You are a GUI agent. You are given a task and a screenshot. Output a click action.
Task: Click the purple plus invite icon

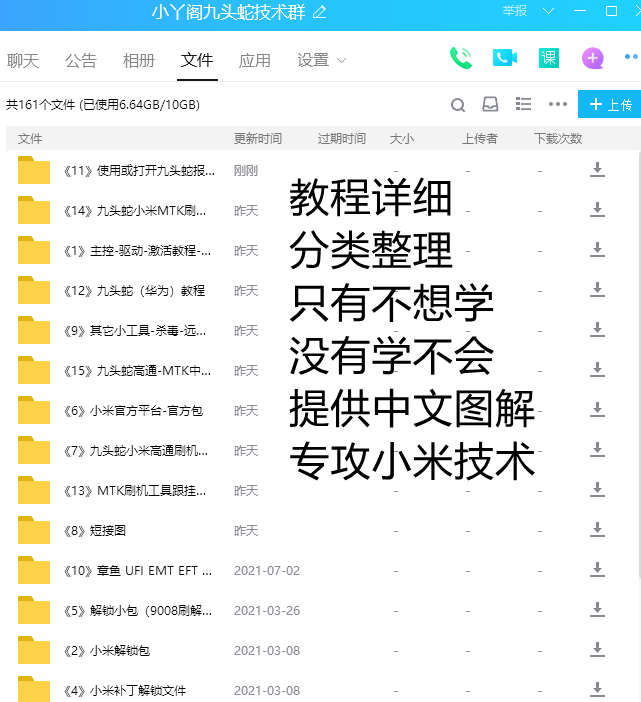593,58
